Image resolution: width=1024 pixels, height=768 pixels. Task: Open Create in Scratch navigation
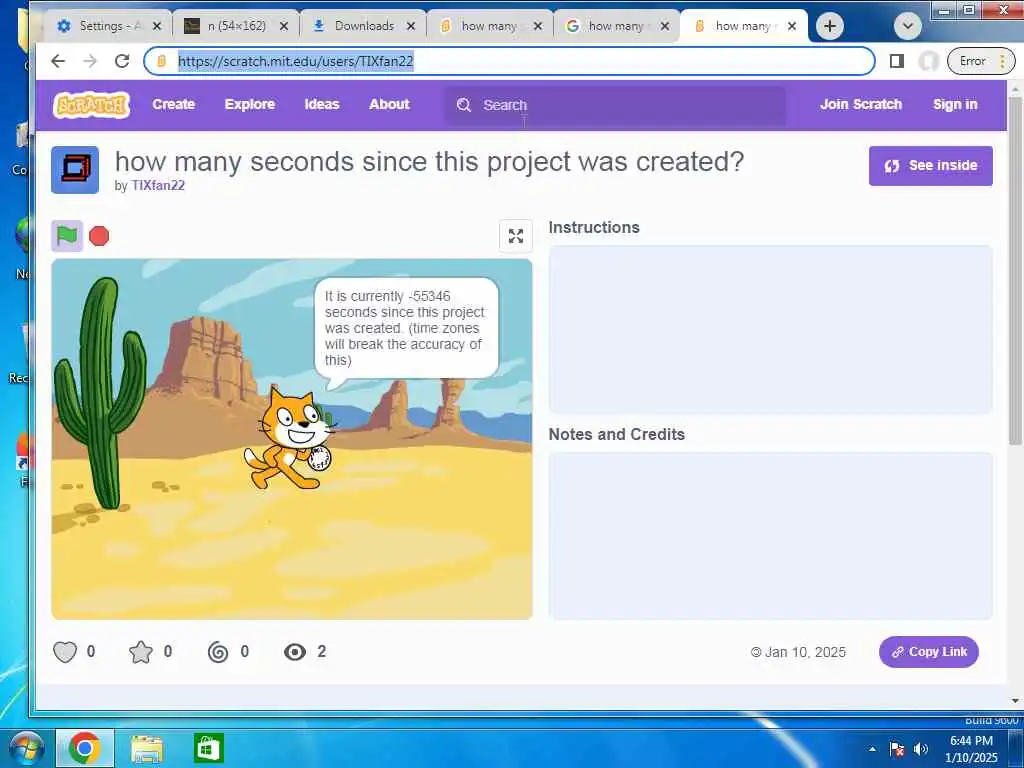pyautogui.click(x=174, y=104)
